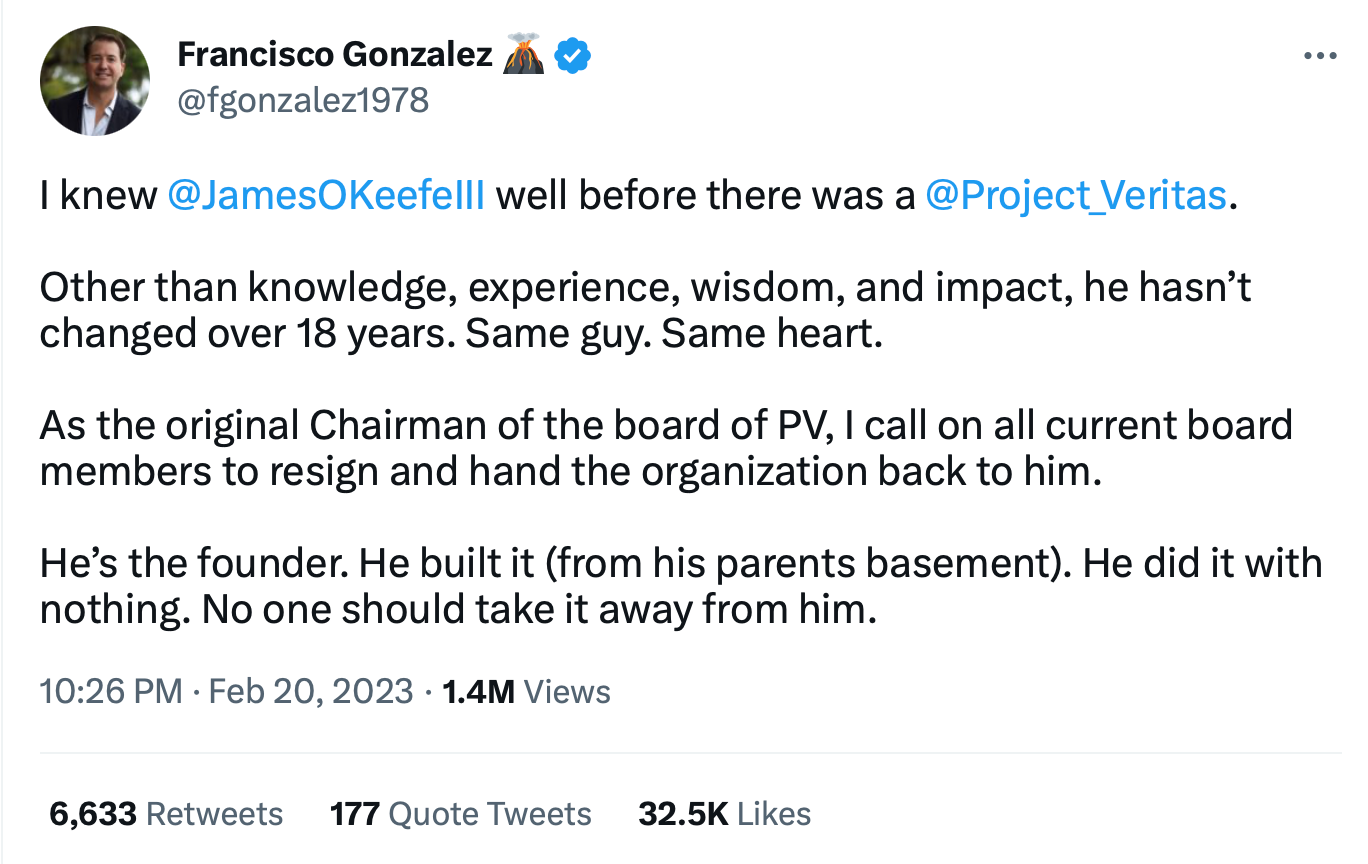
Task: Click the @fgonzalez1978 handle
Action: [303, 99]
